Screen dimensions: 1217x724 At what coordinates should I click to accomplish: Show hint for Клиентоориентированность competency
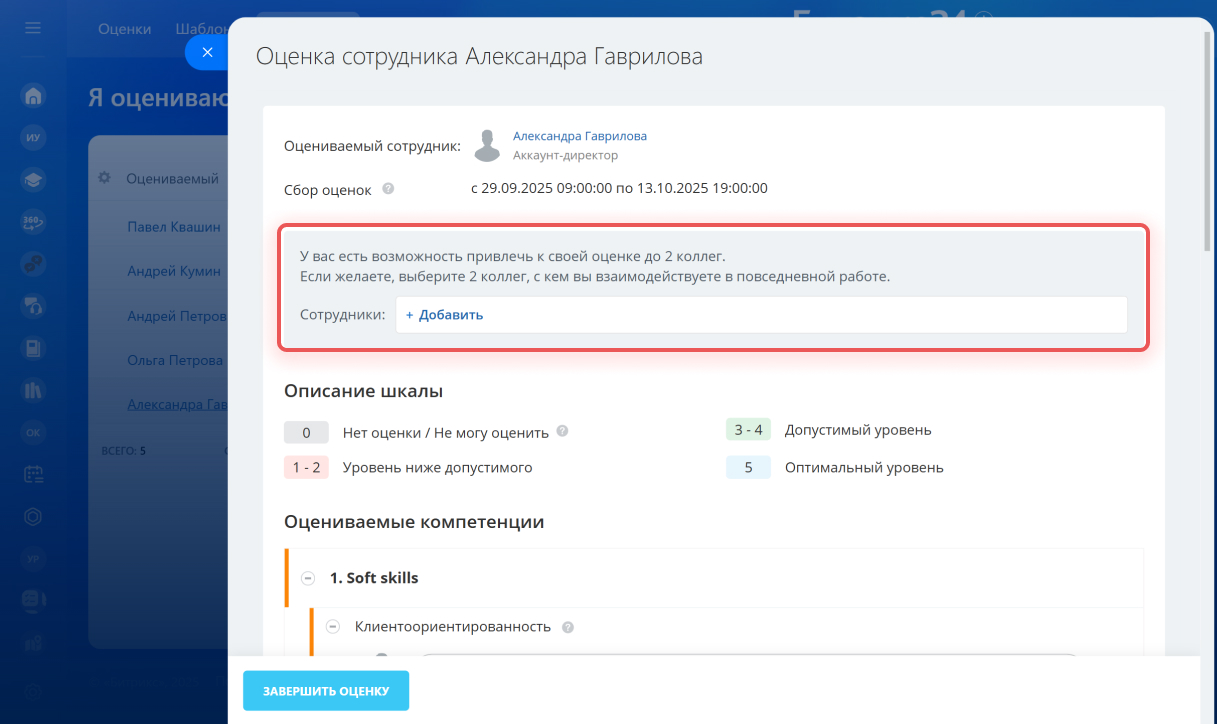(x=568, y=628)
